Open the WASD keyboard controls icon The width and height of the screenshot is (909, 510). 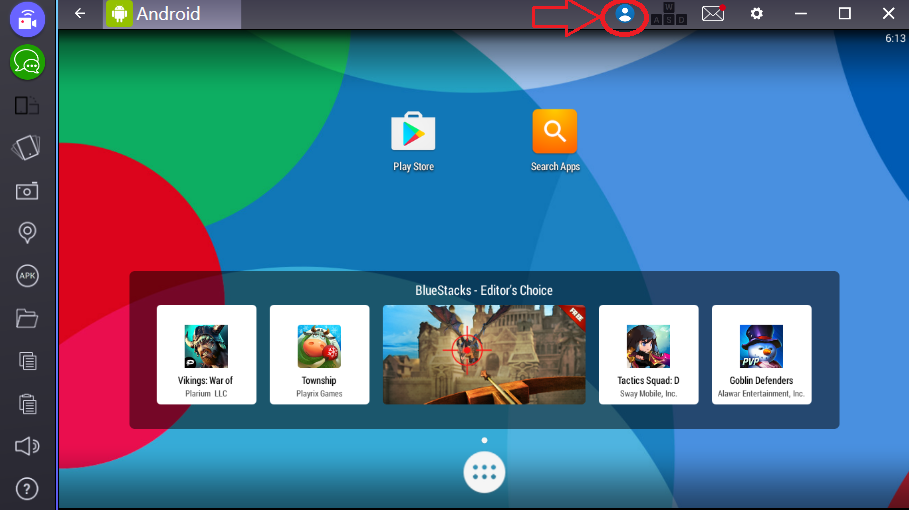click(668, 14)
